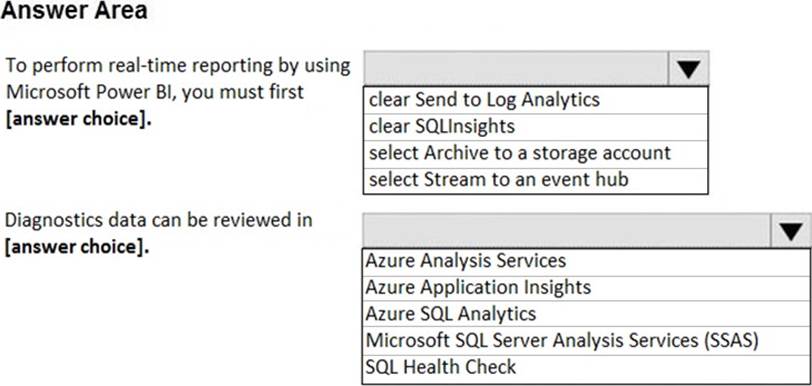Click the empty diagnostics answer combo box

(567, 231)
